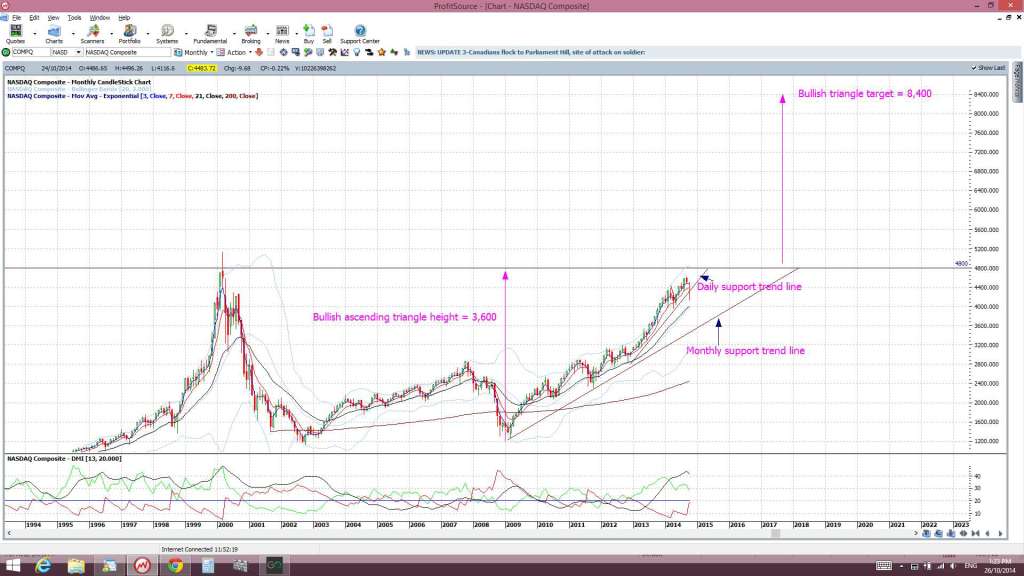Open the Systems toolbar button
This screenshot has height=576, width=1024.
(x=167, y=34)
